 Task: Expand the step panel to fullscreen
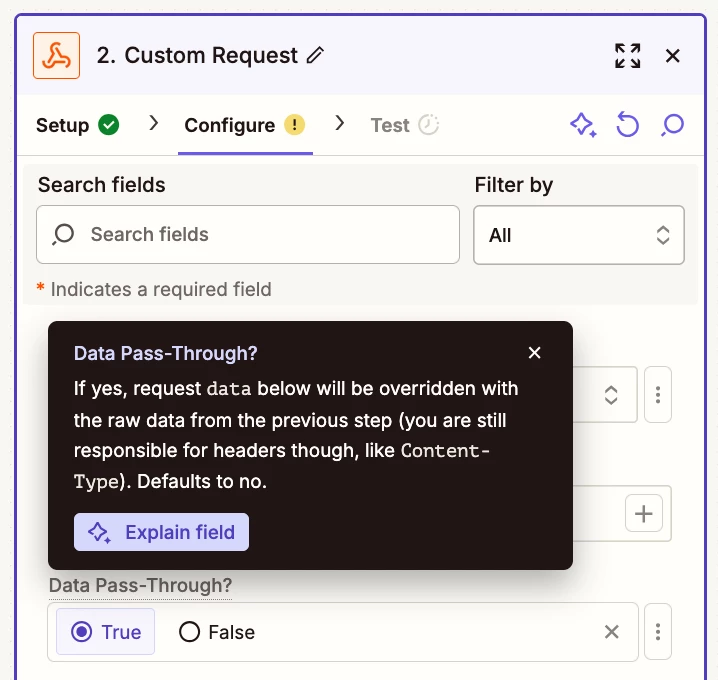[x=627, y=56]
